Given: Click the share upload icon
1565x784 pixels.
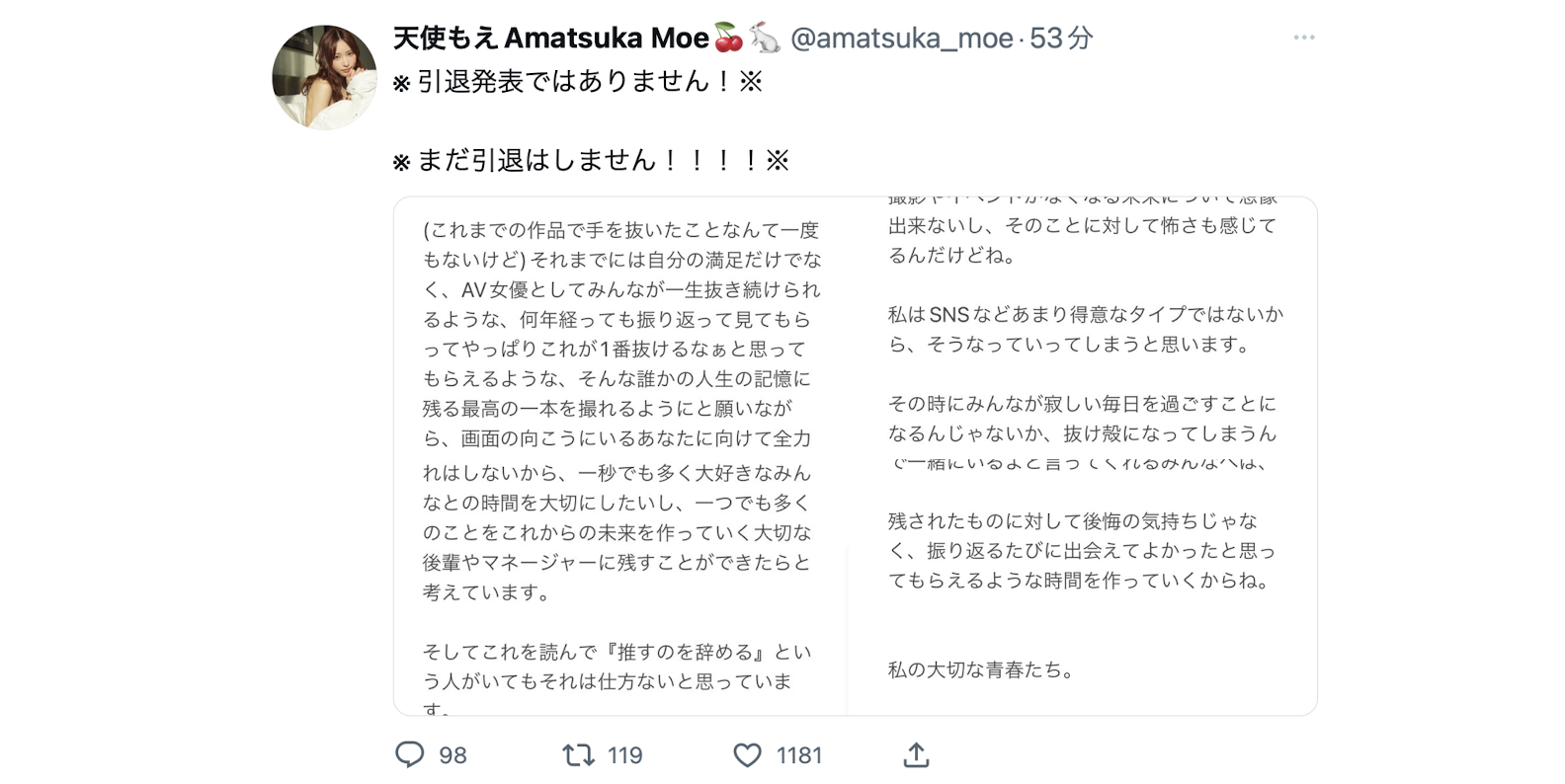Looking at the screenshot, I should point(916,755).
